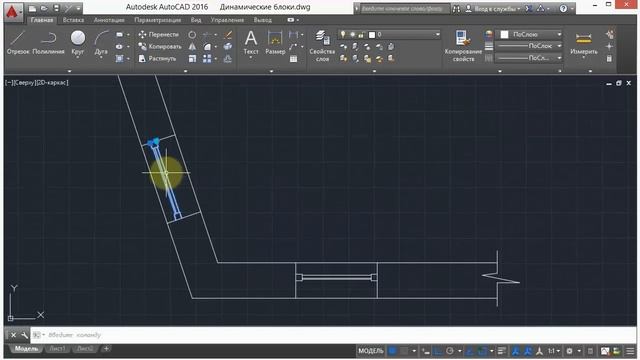Click the layer 0 white color swatch

[372, 35]
